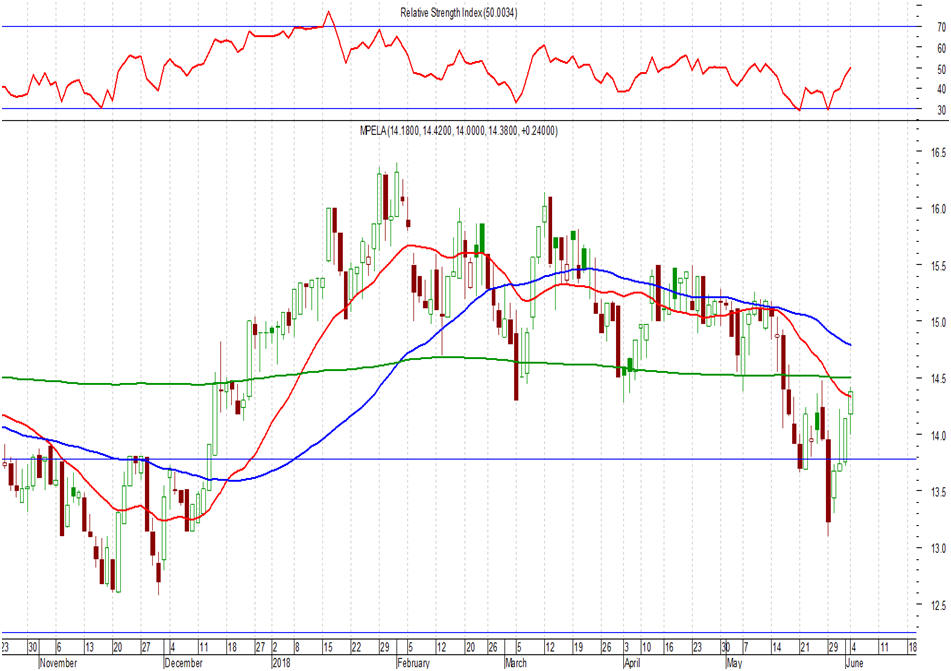
Task: Select the RSI axis label 60
Action: [941, 49]
